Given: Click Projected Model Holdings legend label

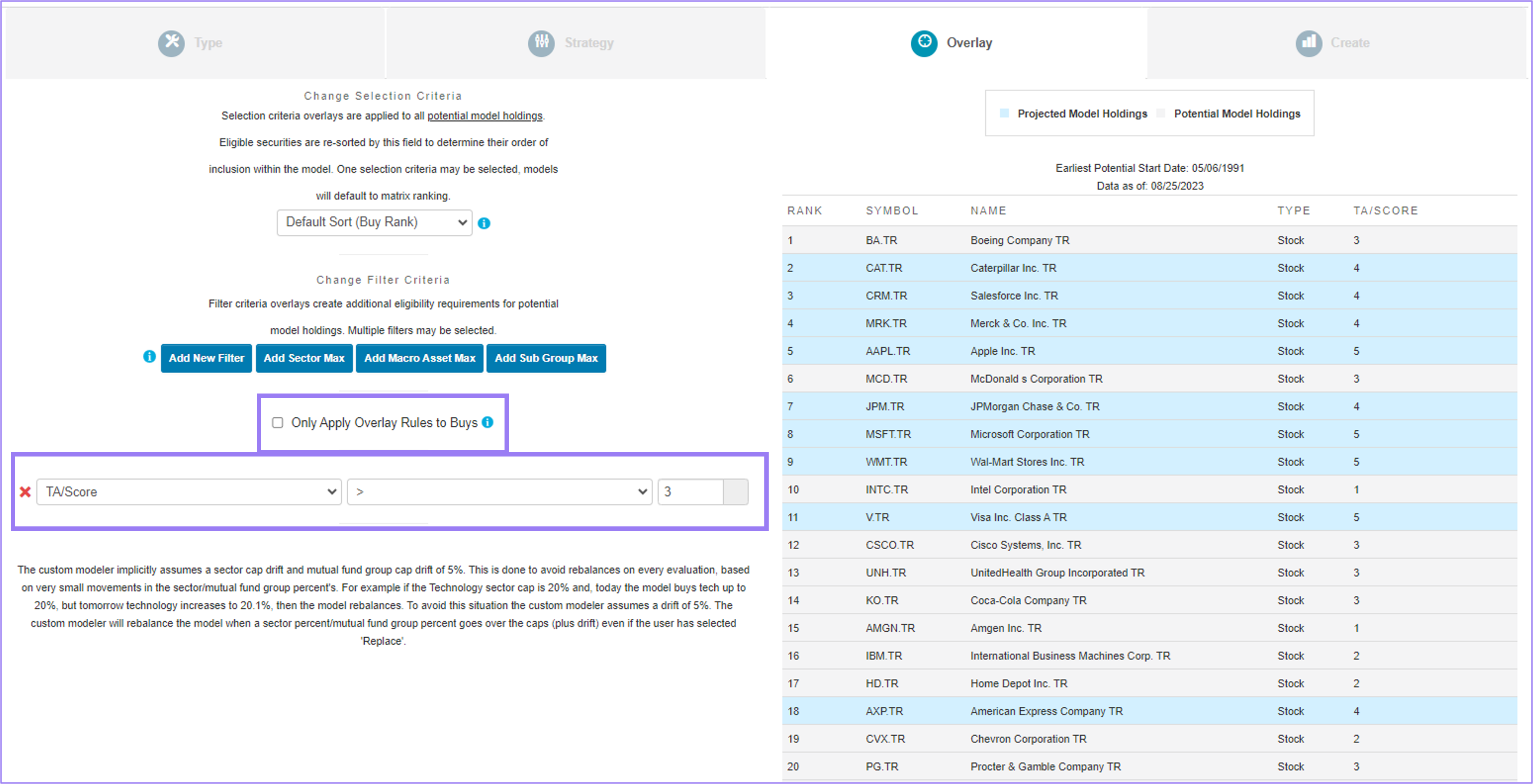Looking at the screenshot, I should pyautogui.click(x=1082, y=113).
